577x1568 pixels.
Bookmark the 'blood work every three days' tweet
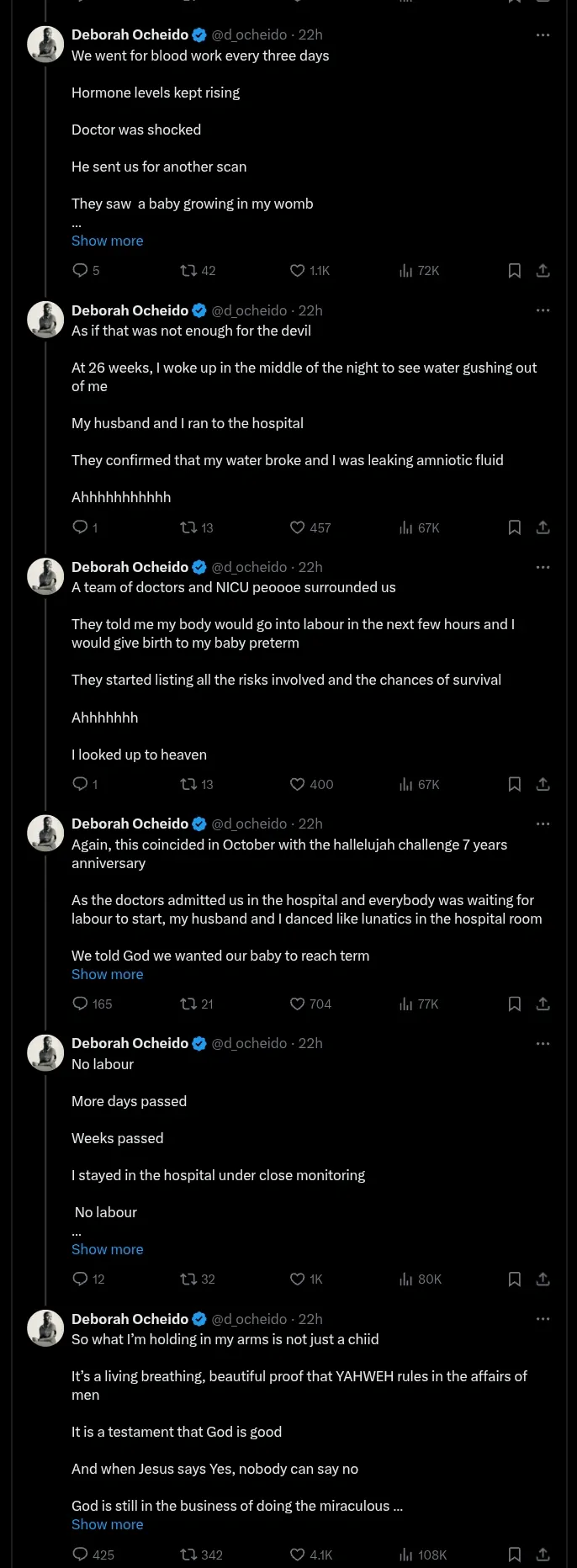click(x=515, y=270)
